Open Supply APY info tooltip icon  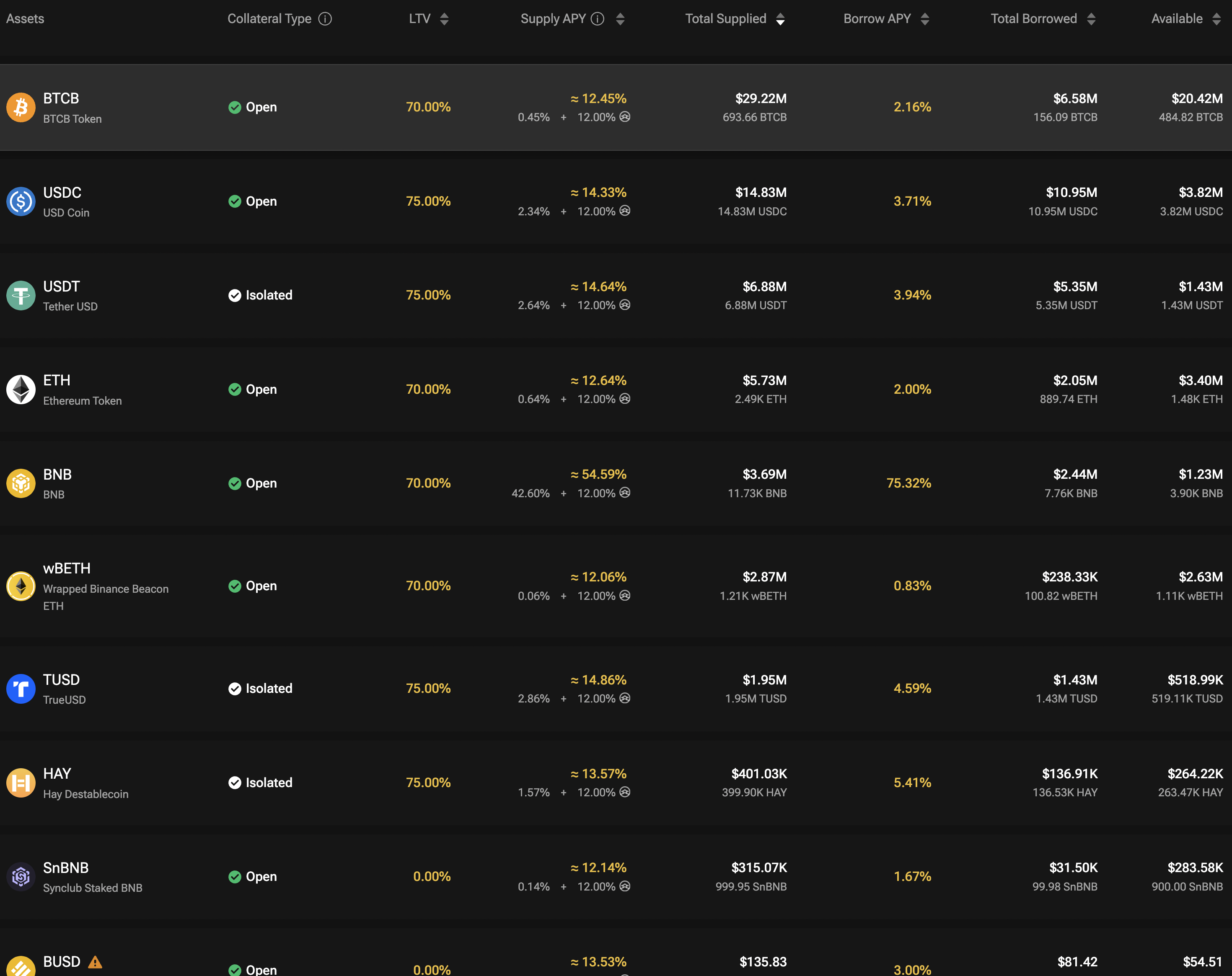[598, 19]
